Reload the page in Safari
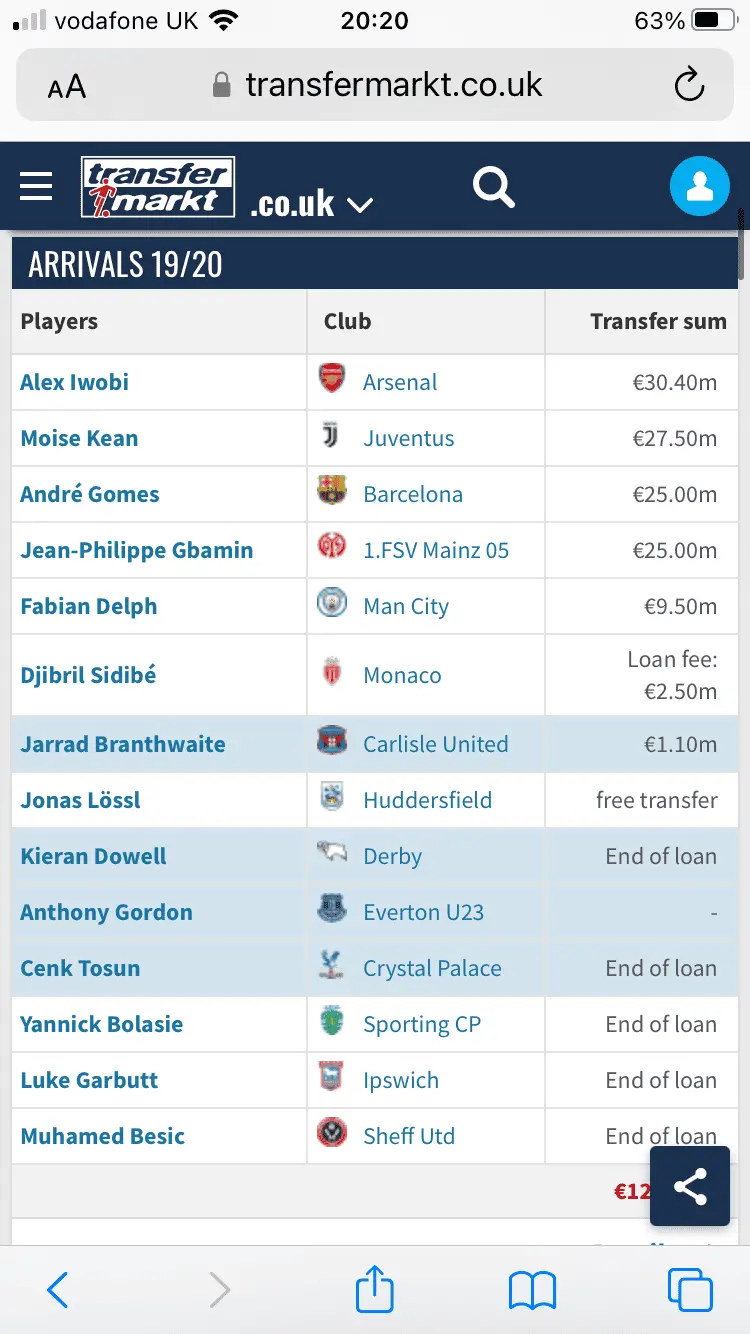 tap(689, 86)
